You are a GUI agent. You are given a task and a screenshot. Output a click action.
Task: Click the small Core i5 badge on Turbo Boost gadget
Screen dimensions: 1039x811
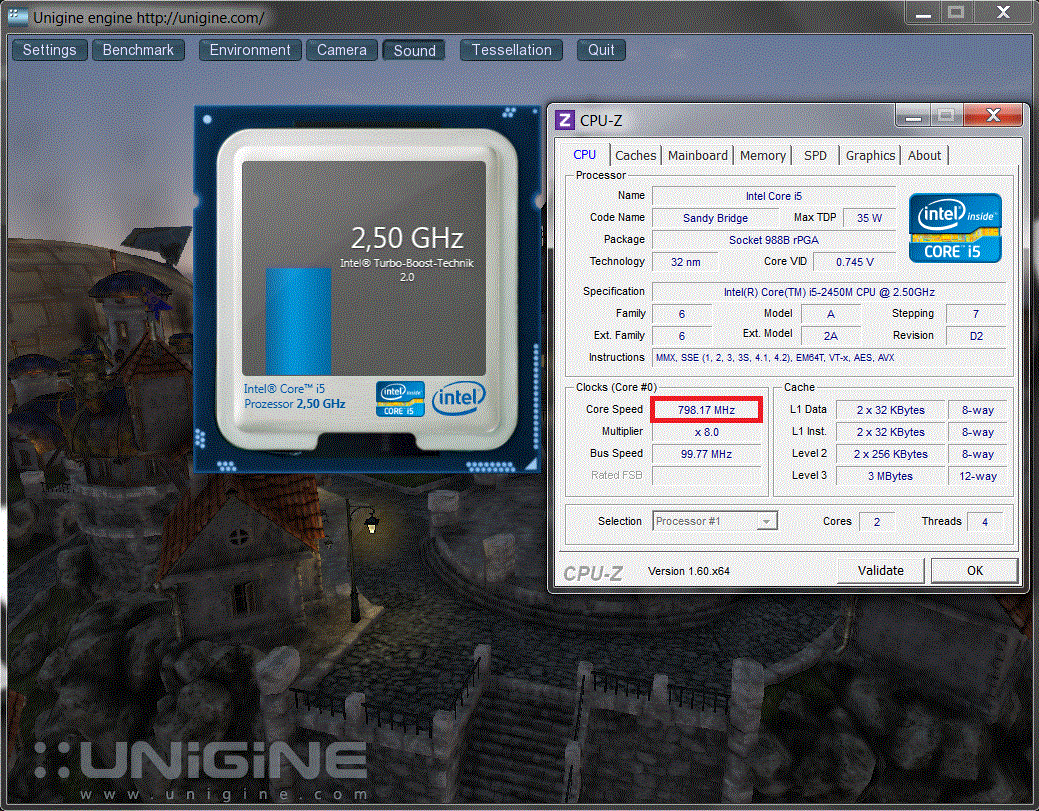click(x=400, y=399)
